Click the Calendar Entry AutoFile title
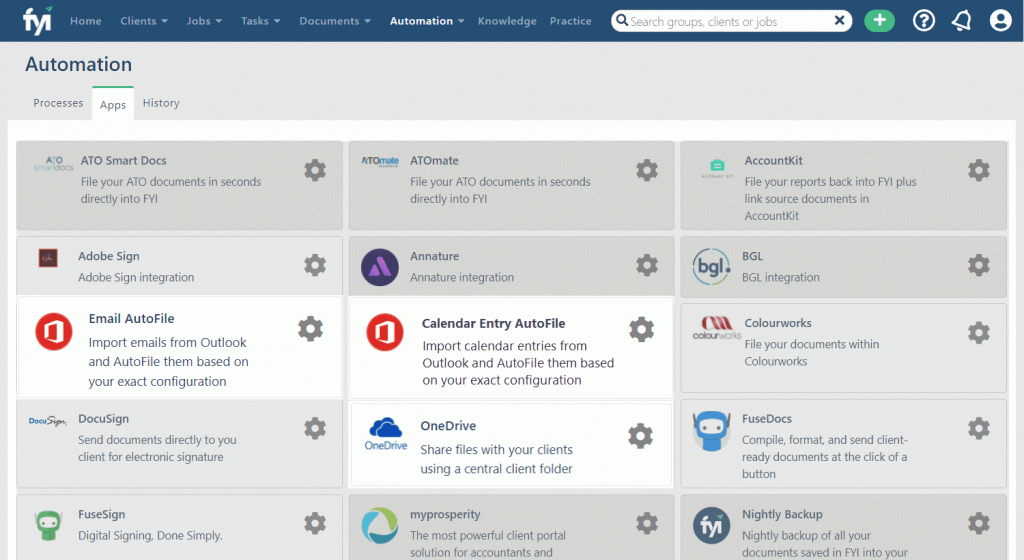 [x=493, y=323]
